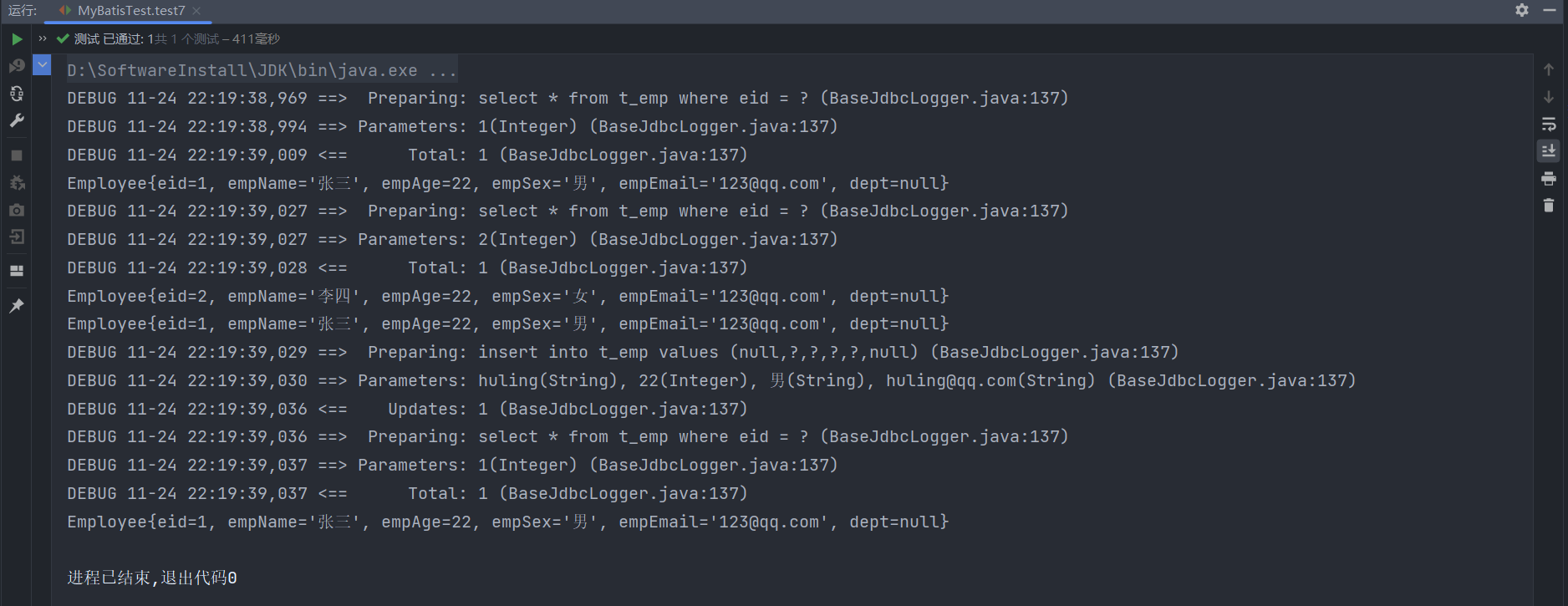Click the log line timestamped 22:19:38,969

coord(568,99)
